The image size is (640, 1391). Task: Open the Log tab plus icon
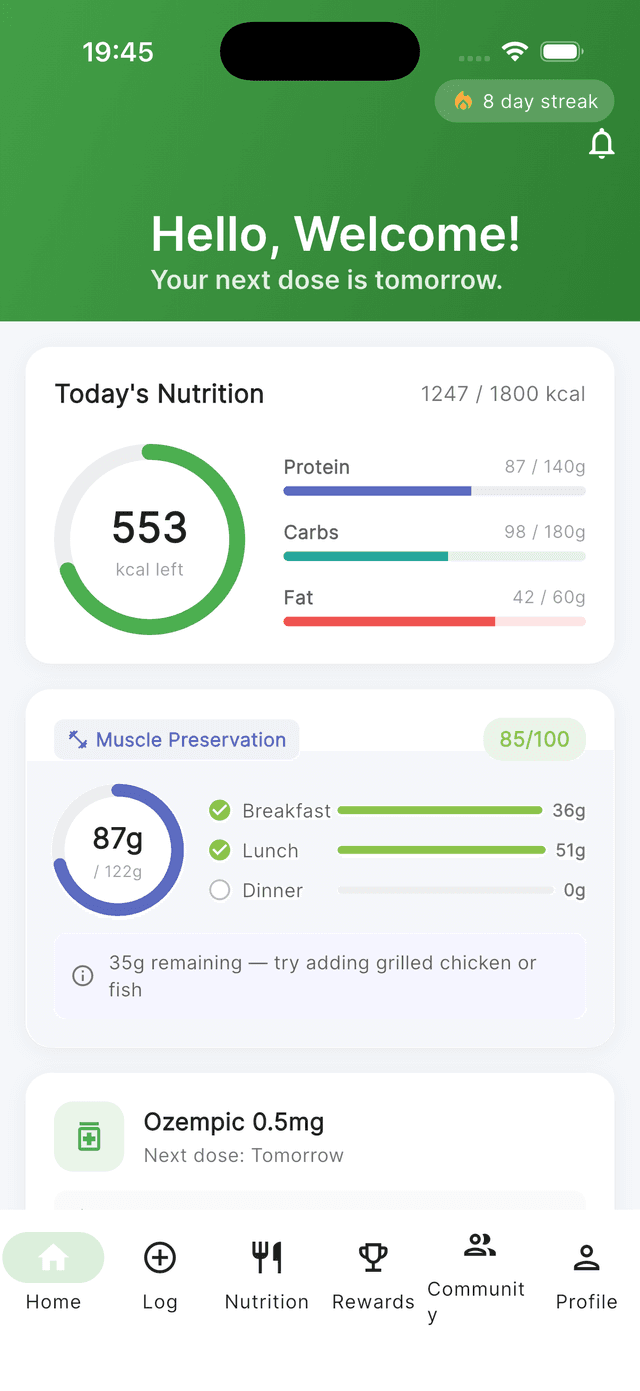tap(160, 1258)
